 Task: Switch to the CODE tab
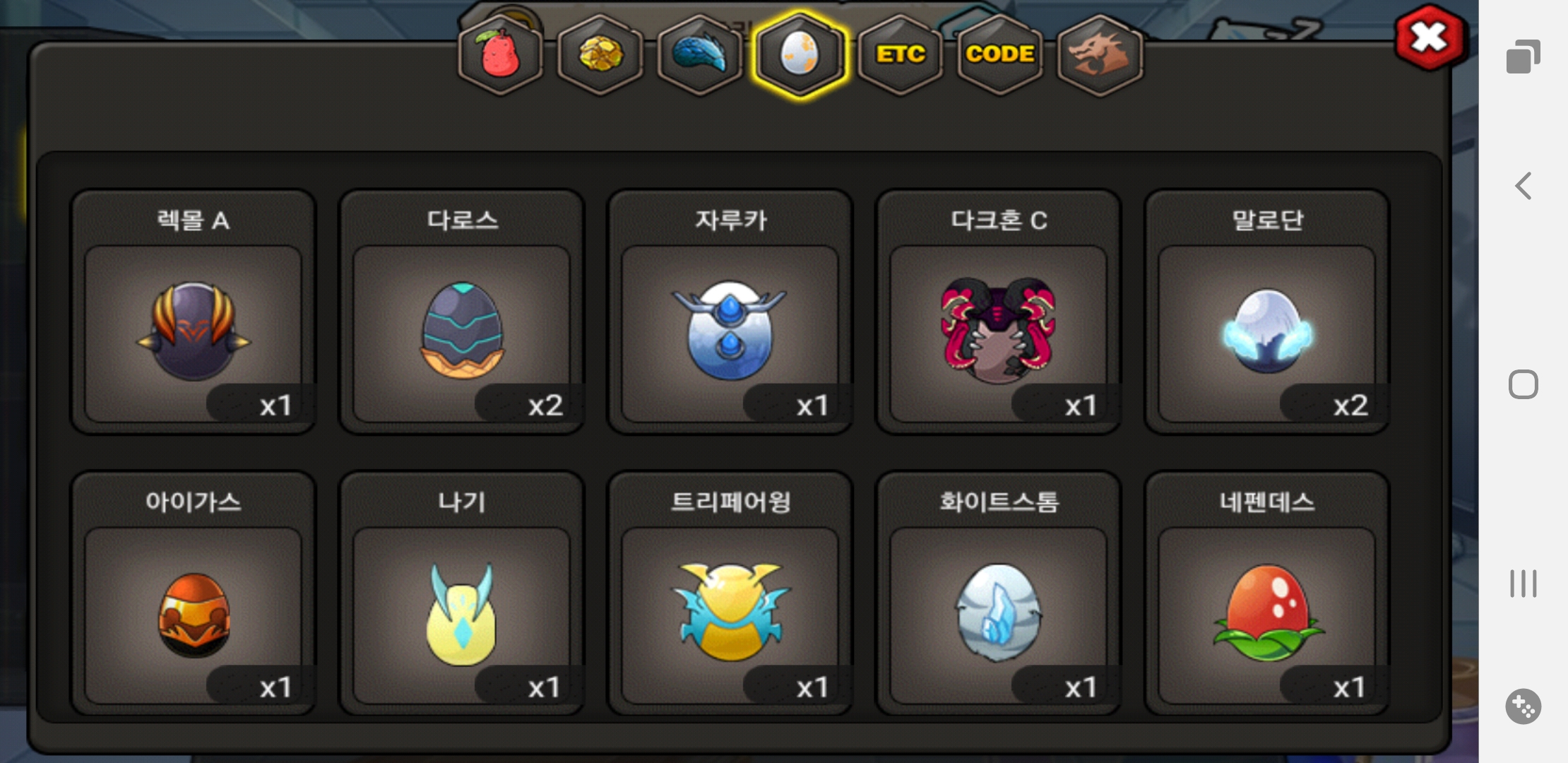click(x=1000, y=54)
